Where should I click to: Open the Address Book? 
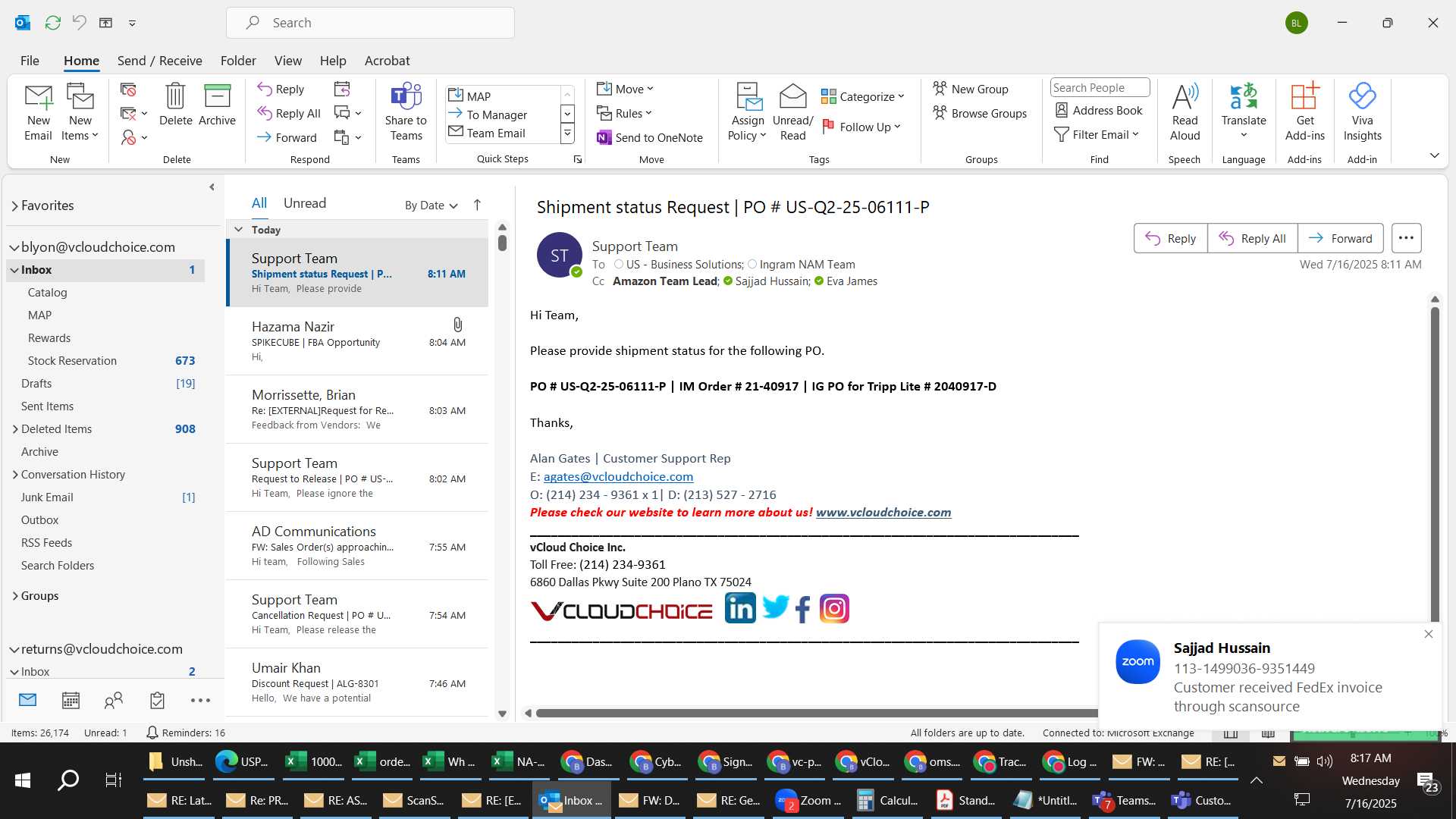pos(1099,110)
